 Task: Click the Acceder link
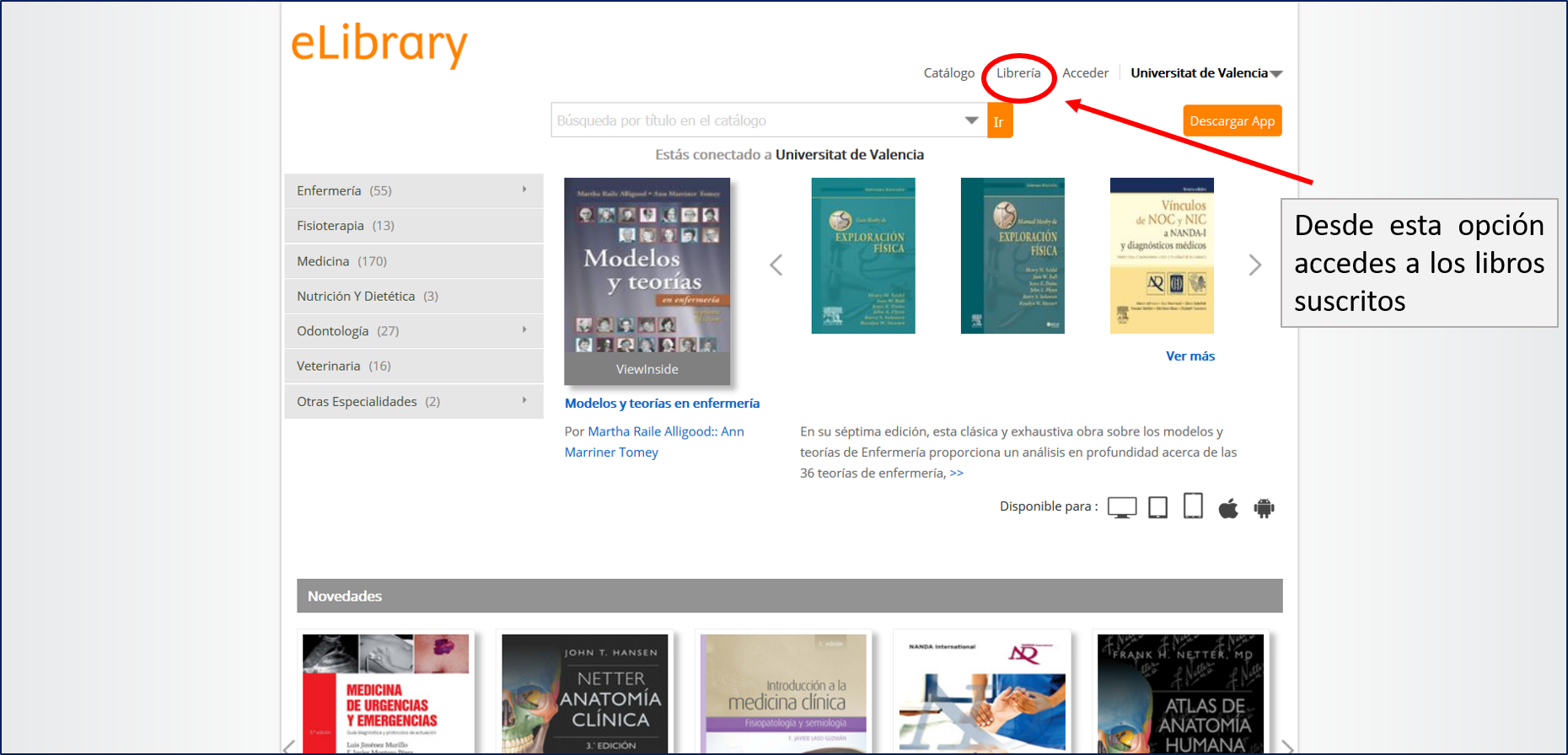click(1085, 73)
